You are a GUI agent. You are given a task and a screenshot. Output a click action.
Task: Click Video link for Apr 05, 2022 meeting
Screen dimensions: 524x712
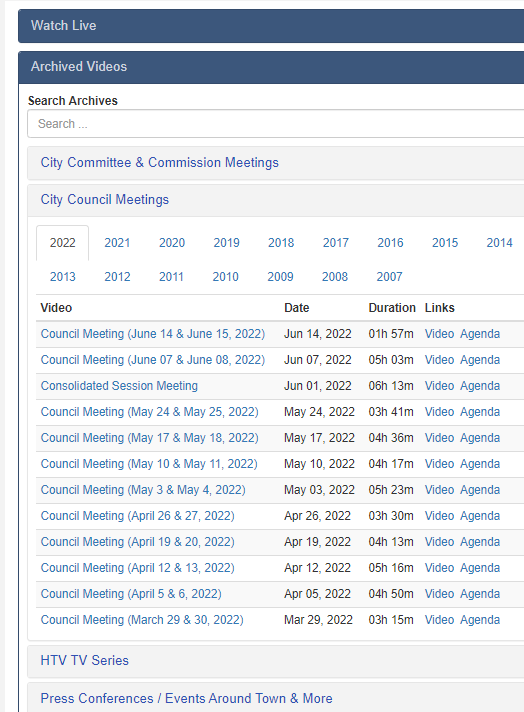tap(439, 594)
